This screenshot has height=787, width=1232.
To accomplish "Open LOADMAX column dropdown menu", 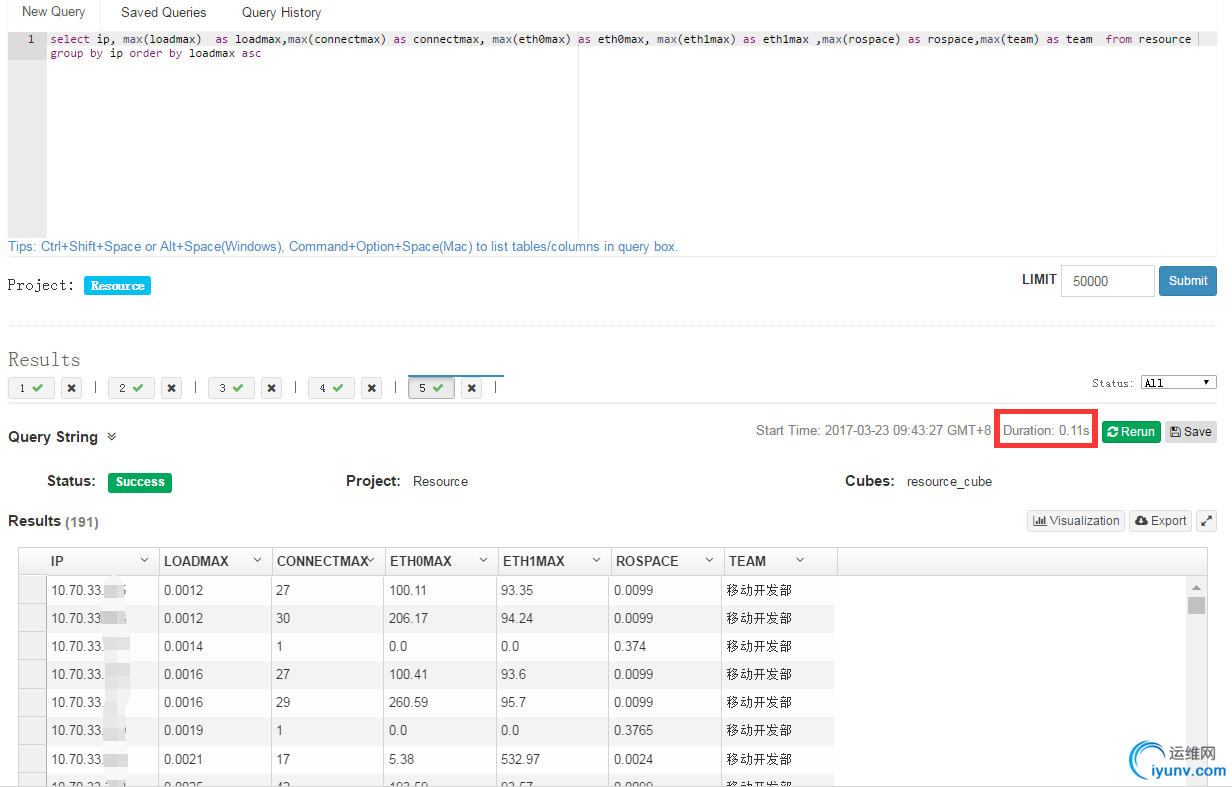I will point(257,561).
